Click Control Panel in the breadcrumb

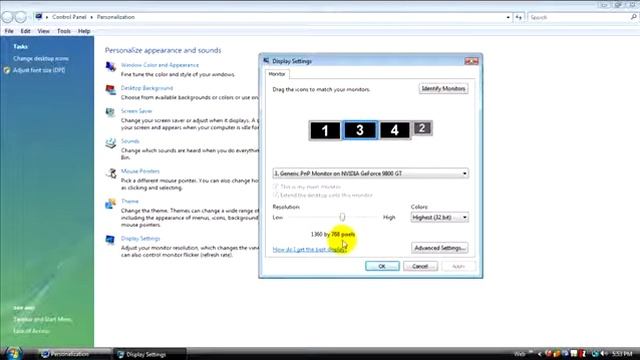point(69,17)
